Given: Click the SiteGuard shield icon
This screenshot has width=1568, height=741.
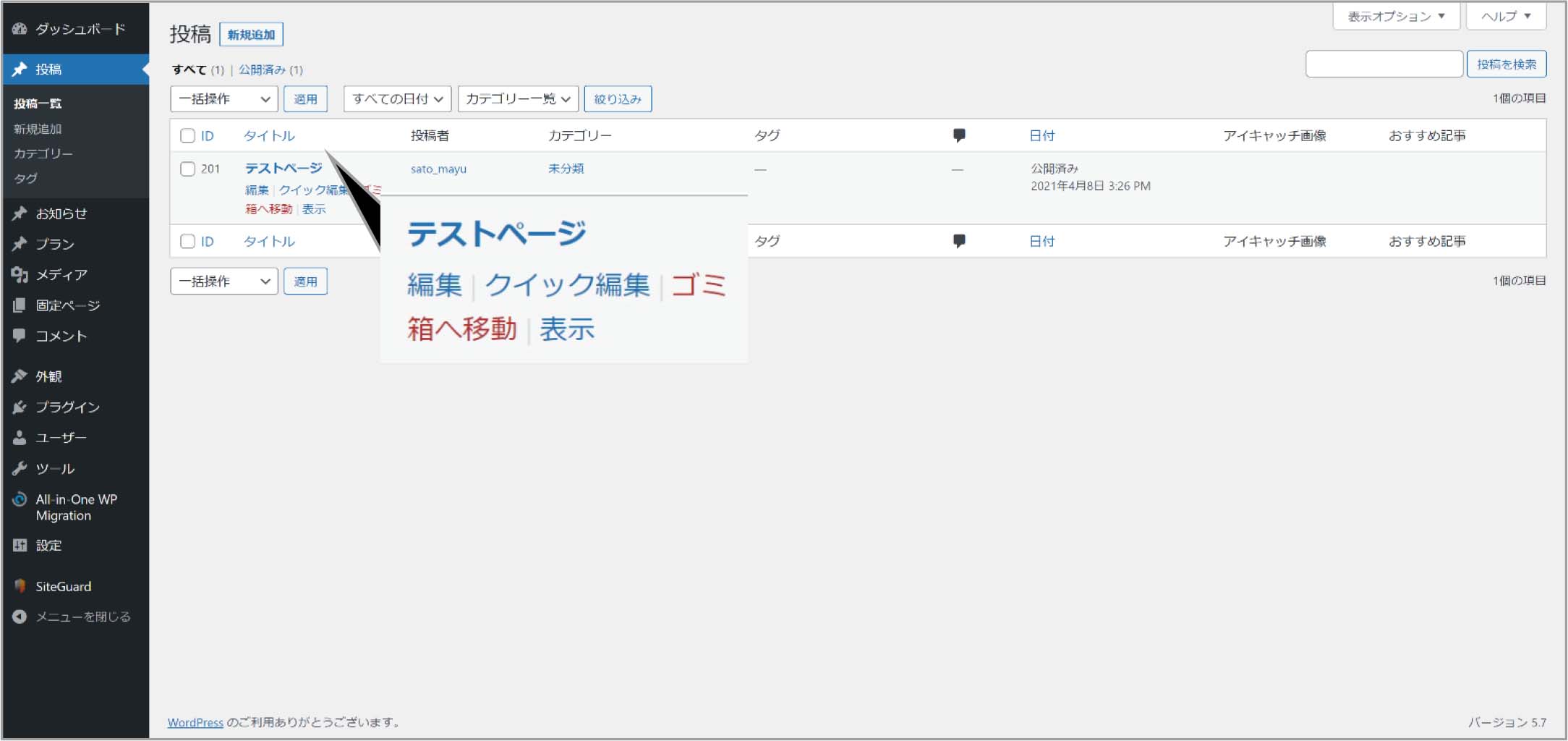Looking at the screenshot, I should click(x=20, y=586).
